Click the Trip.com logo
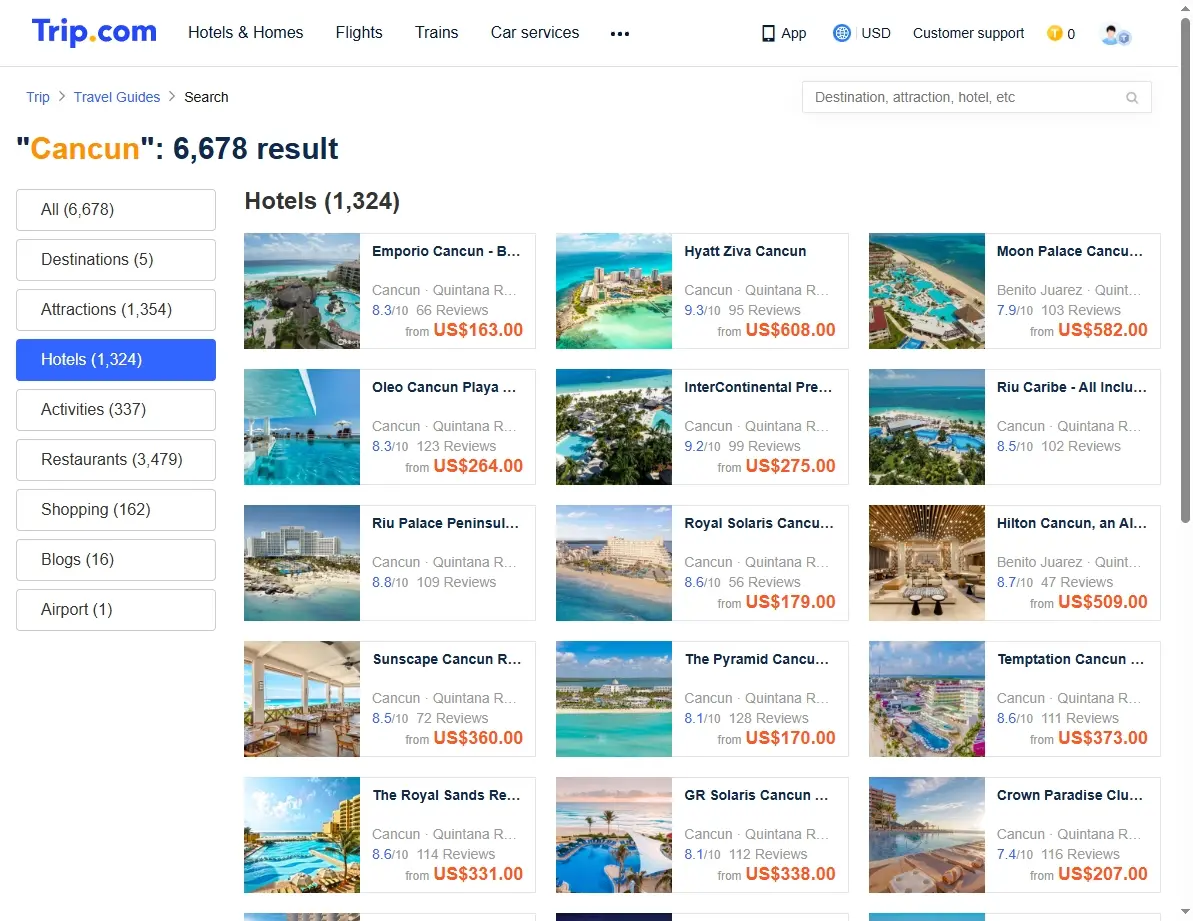This screenshot has width=1193, height=921. click(94, 32)
